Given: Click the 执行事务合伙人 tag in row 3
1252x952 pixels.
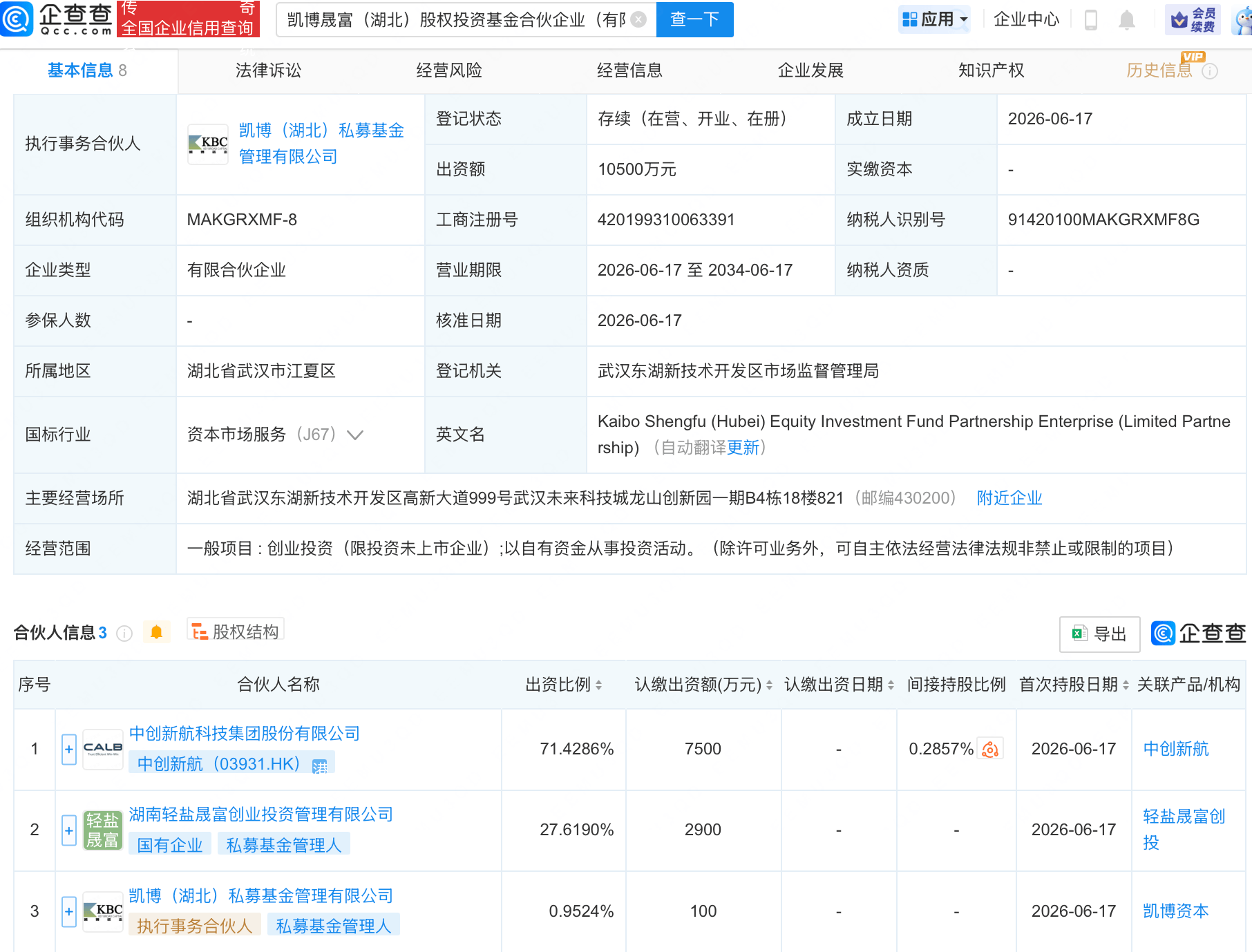Looking at the screenshot, I should point(194,926).
